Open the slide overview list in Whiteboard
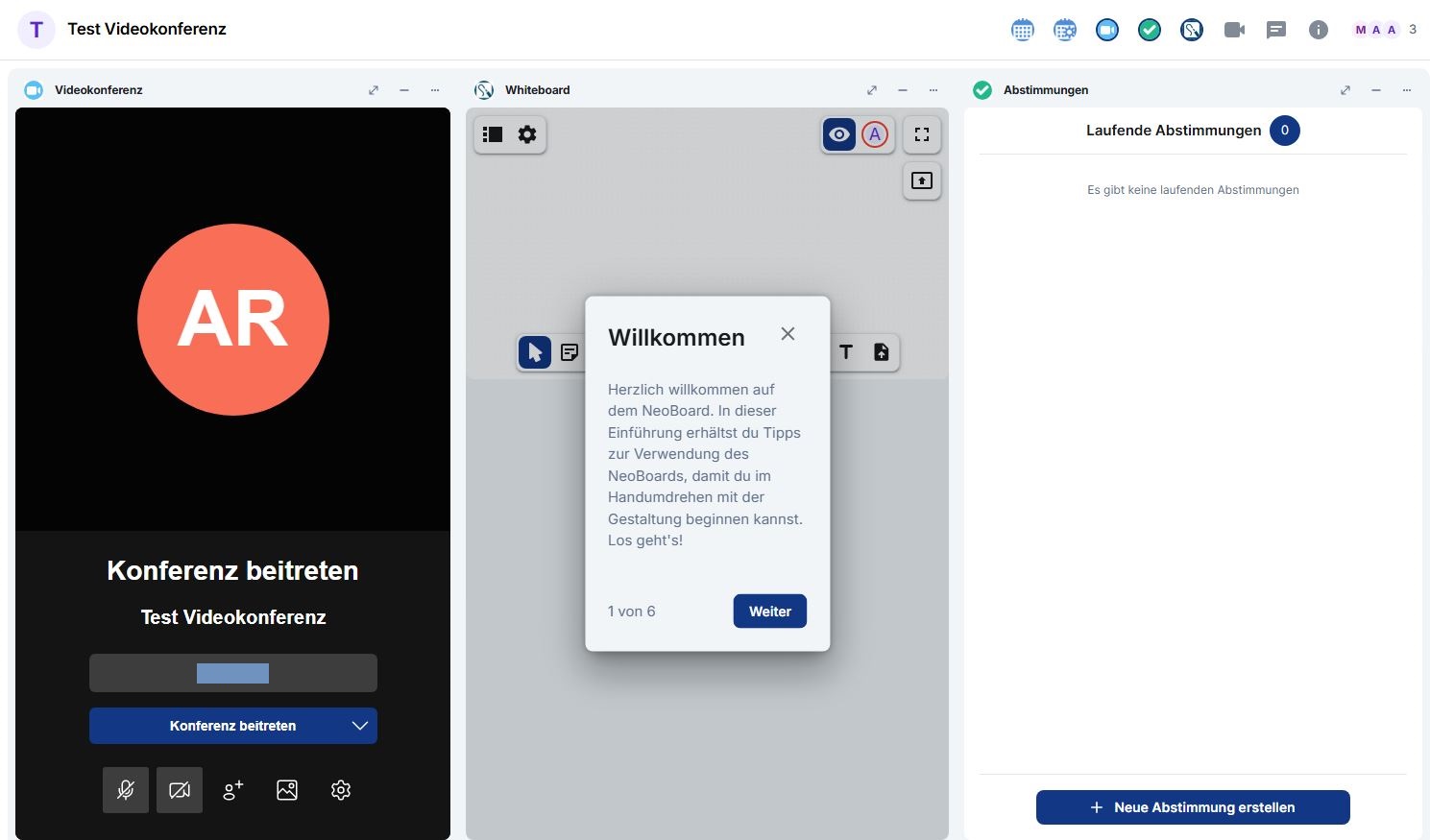Image resolution: width=1430 pixels, height=840 pixels. tap(493, 134)
